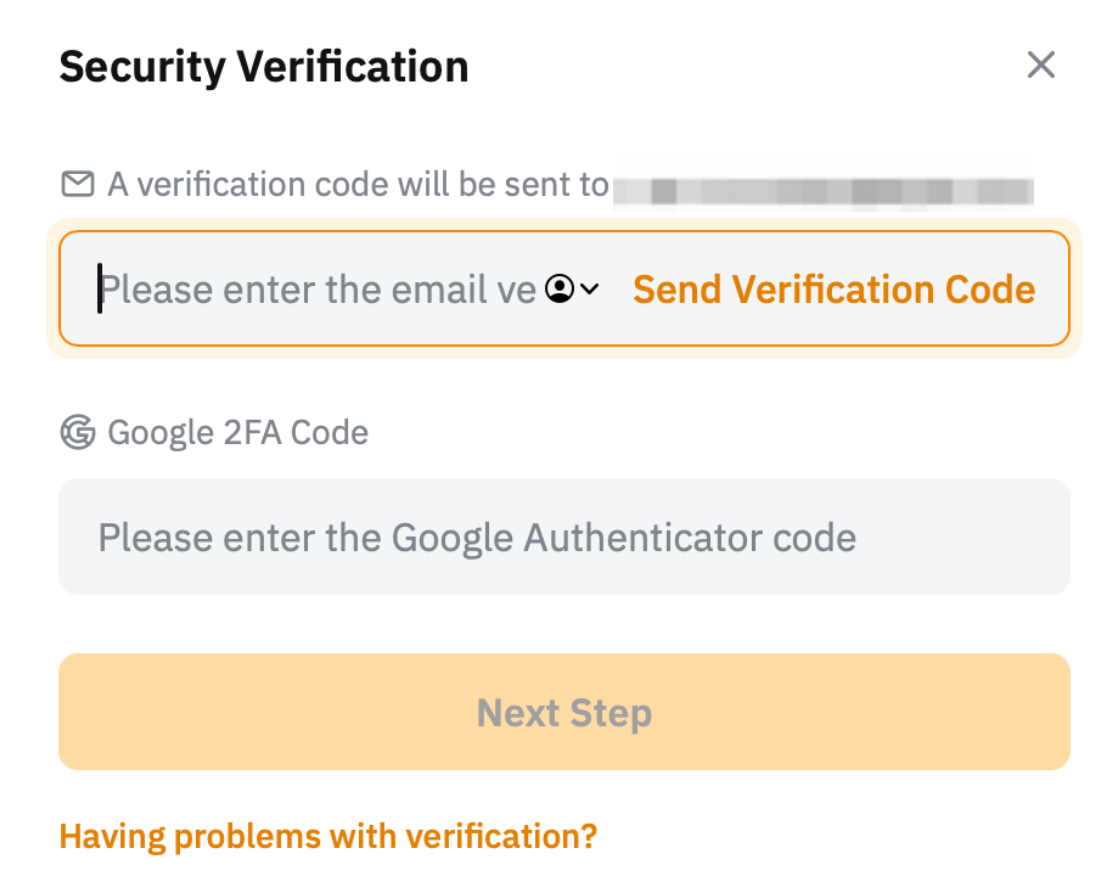Click the word 'Security' in the title
This screenshot has width=1108, height=886.
143,67
